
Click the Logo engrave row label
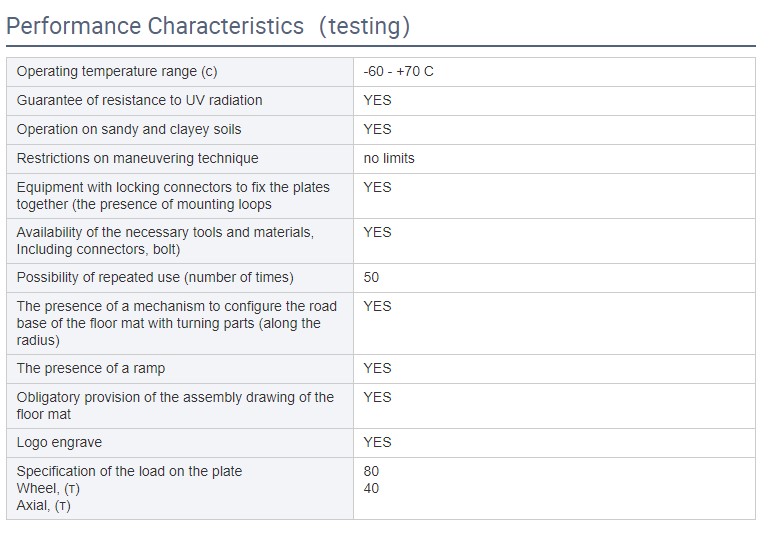(x=59, y=442)
